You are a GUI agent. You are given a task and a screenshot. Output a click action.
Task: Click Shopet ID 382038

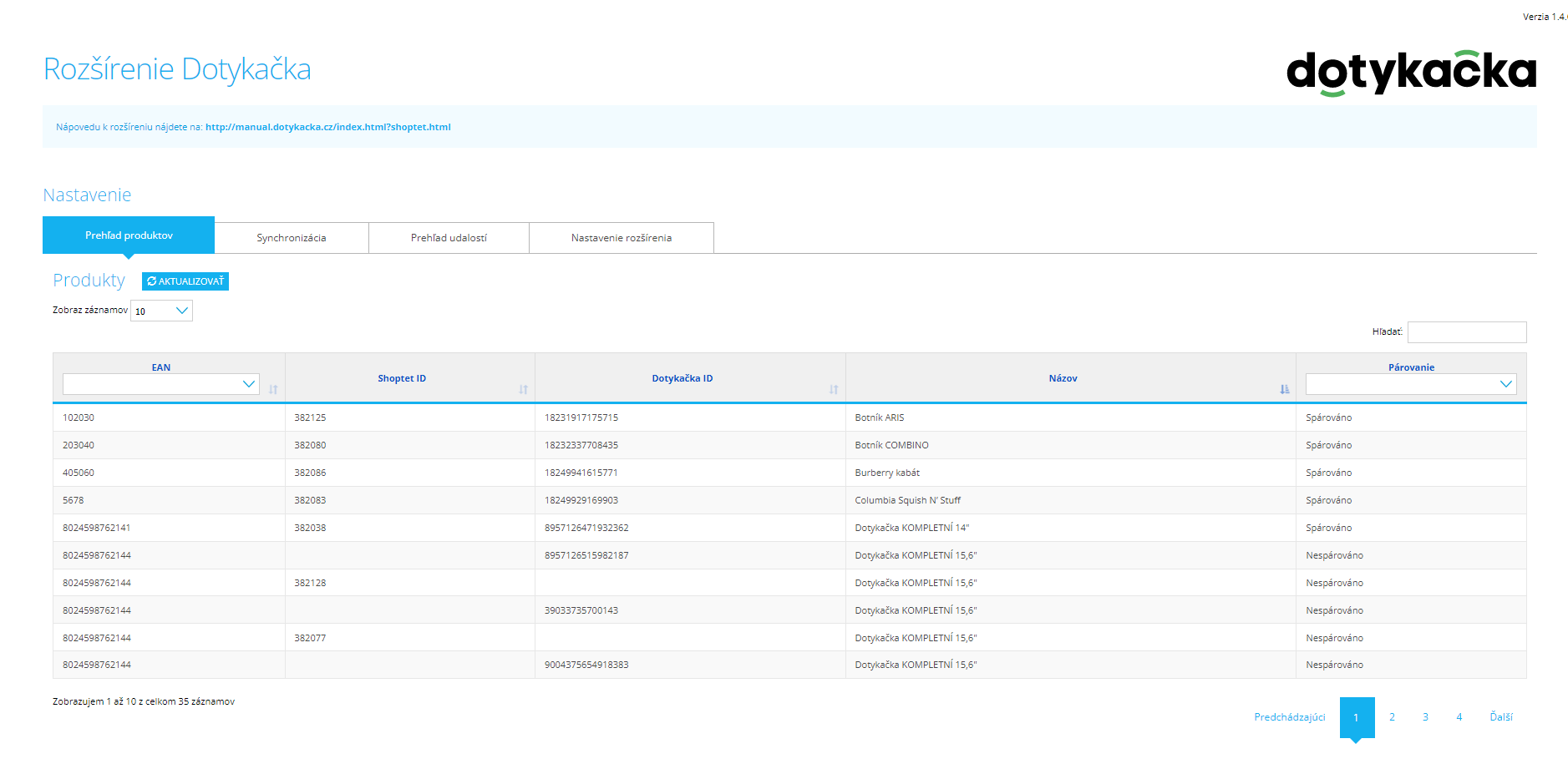(x=310, y=528)
